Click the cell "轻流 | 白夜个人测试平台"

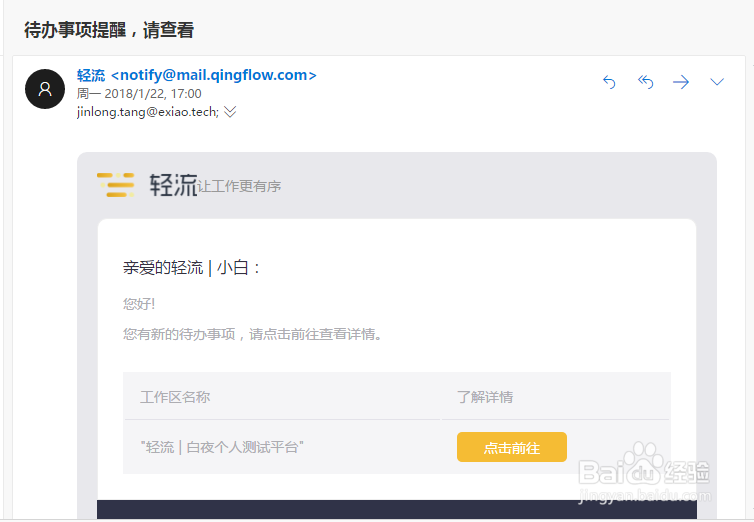[x=222, y=447]
